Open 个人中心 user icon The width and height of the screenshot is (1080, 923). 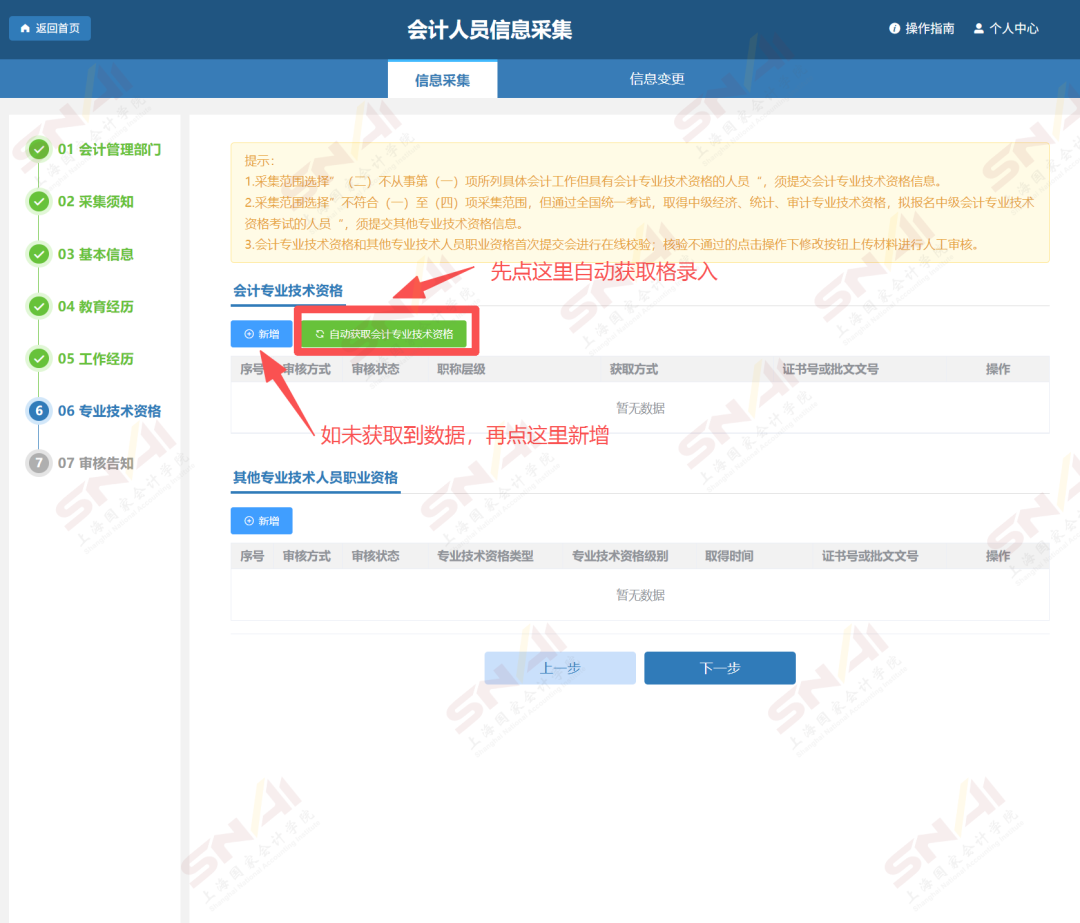[x=978, y=29]
